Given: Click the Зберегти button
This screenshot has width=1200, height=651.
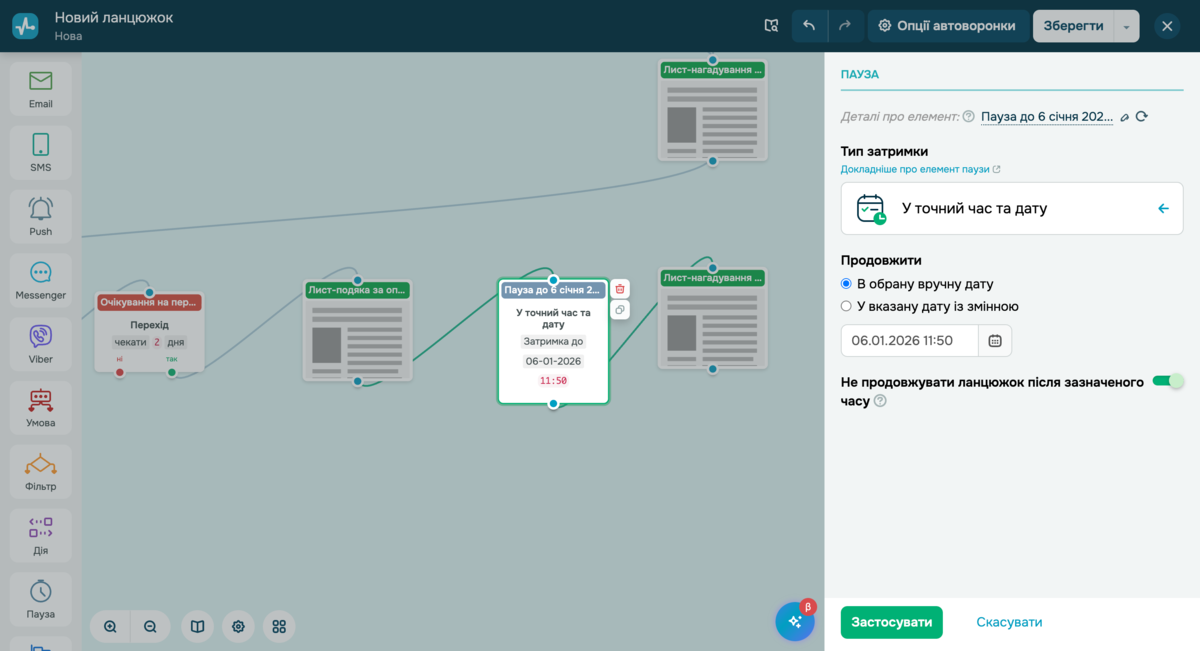Looking at the screenshot, I should tap(1074, 26).
